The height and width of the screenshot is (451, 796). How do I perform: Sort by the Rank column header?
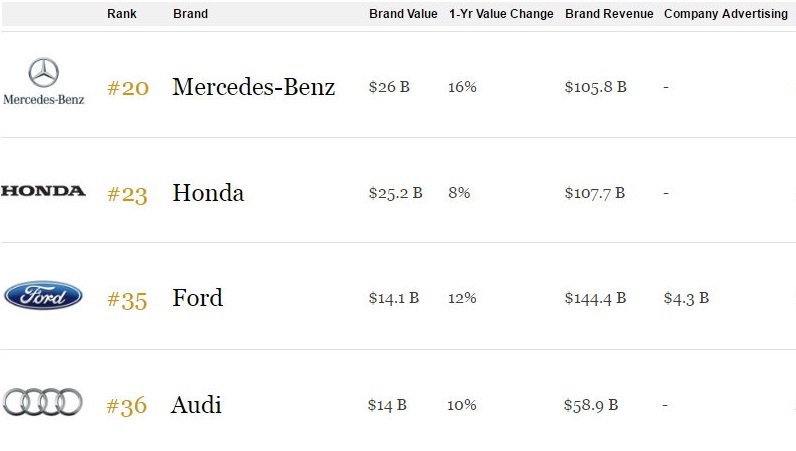click(x=122, y=14)
